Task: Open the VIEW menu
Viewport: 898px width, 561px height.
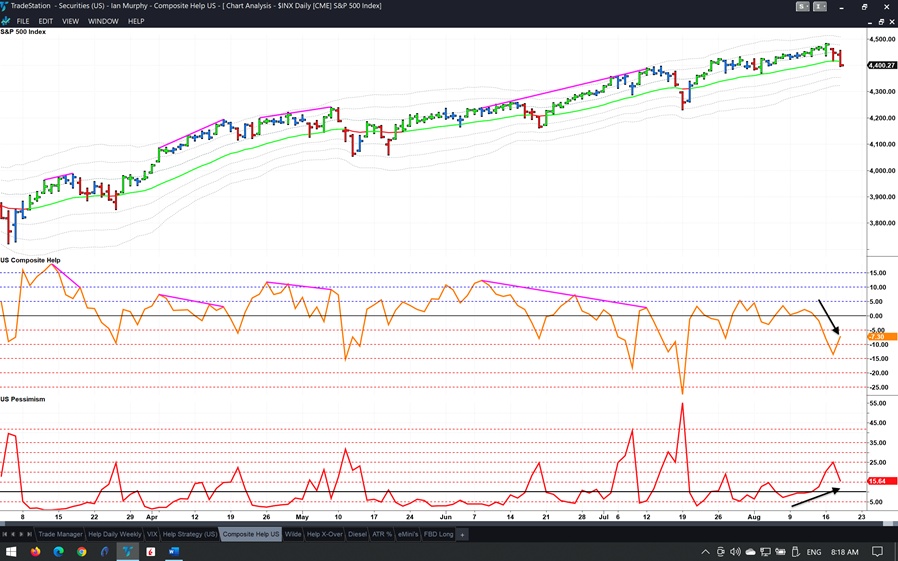Action: click(x=70, y=21)
